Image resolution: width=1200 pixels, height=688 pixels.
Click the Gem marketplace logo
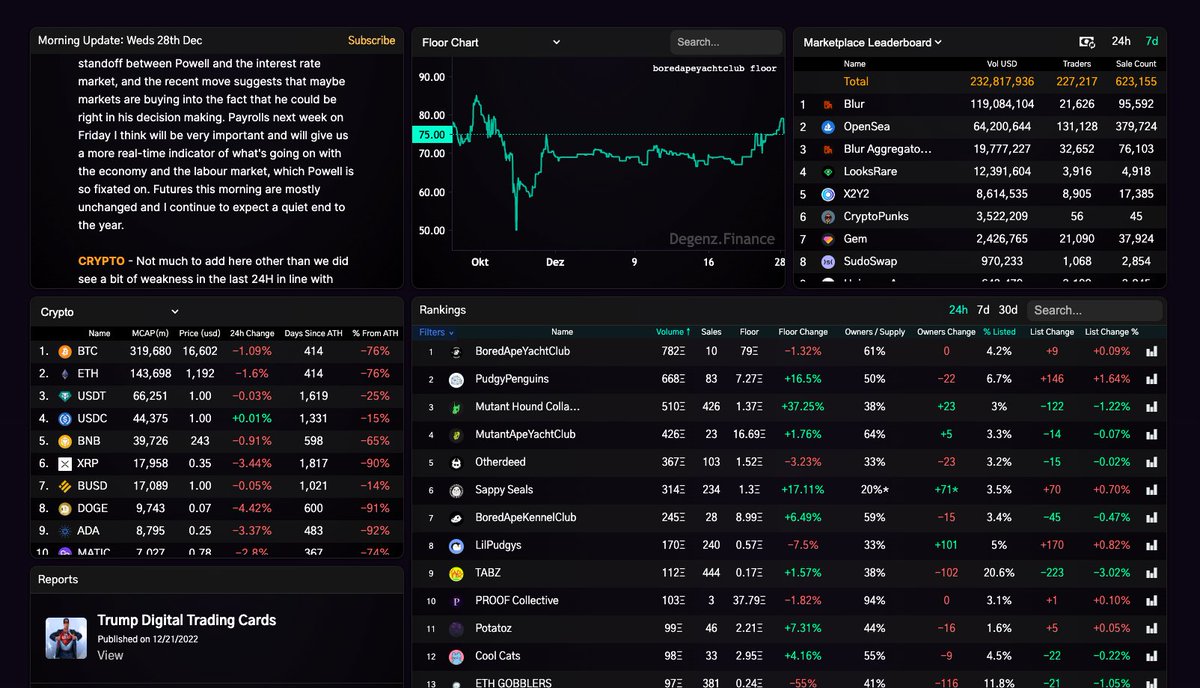coord(828,239)
